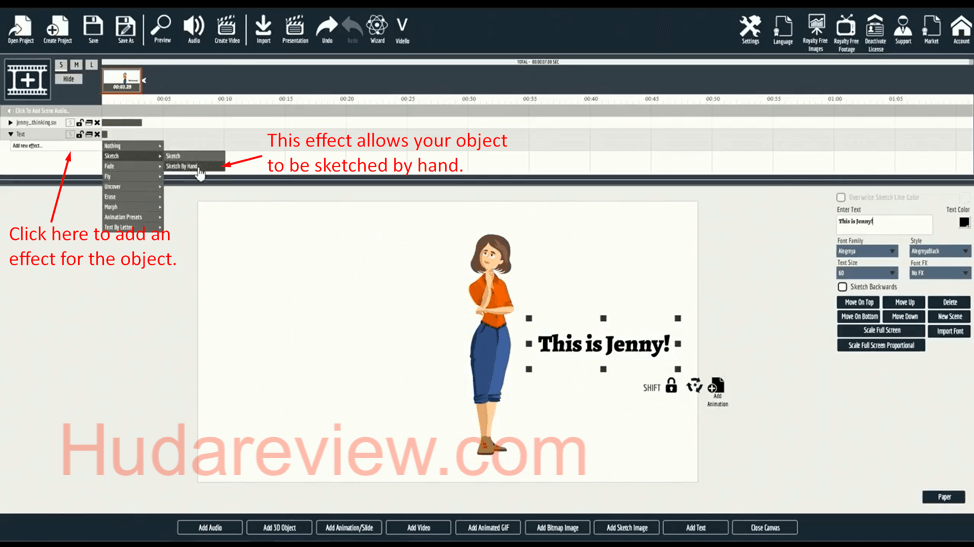The width and height of the screenshot is (974, 547).
Task: Click the Language icon
Action: (783, 30)
